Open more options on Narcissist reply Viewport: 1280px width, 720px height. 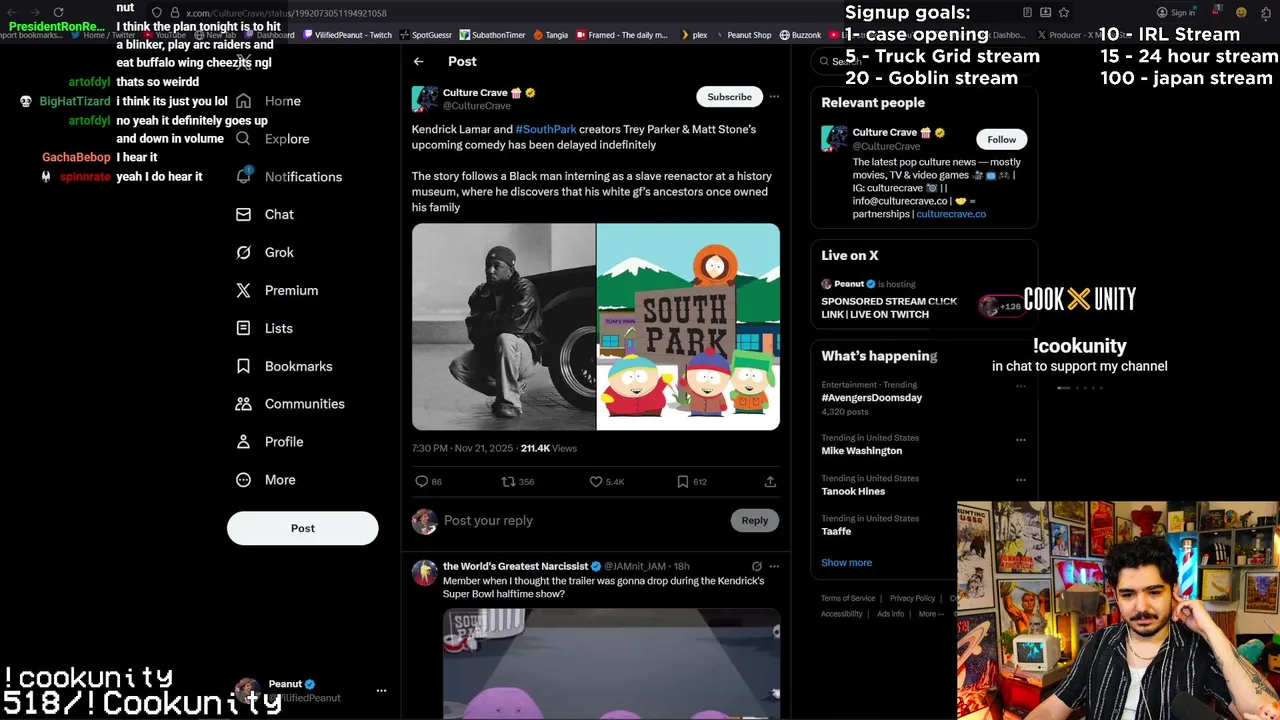click(774, 566)
